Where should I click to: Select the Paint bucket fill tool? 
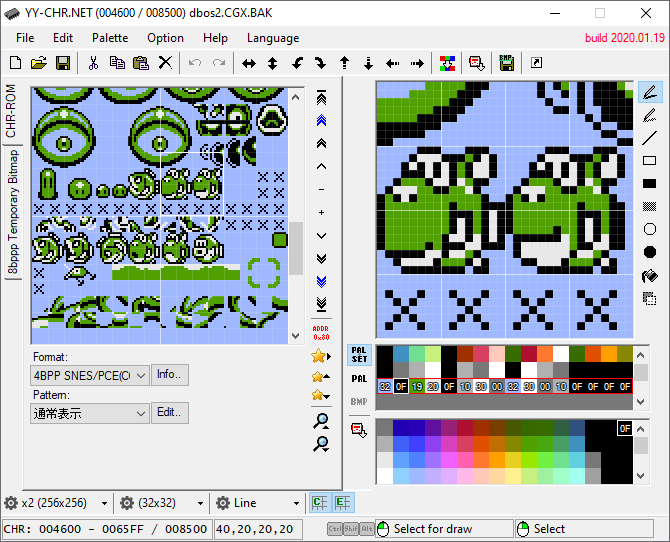649,276
